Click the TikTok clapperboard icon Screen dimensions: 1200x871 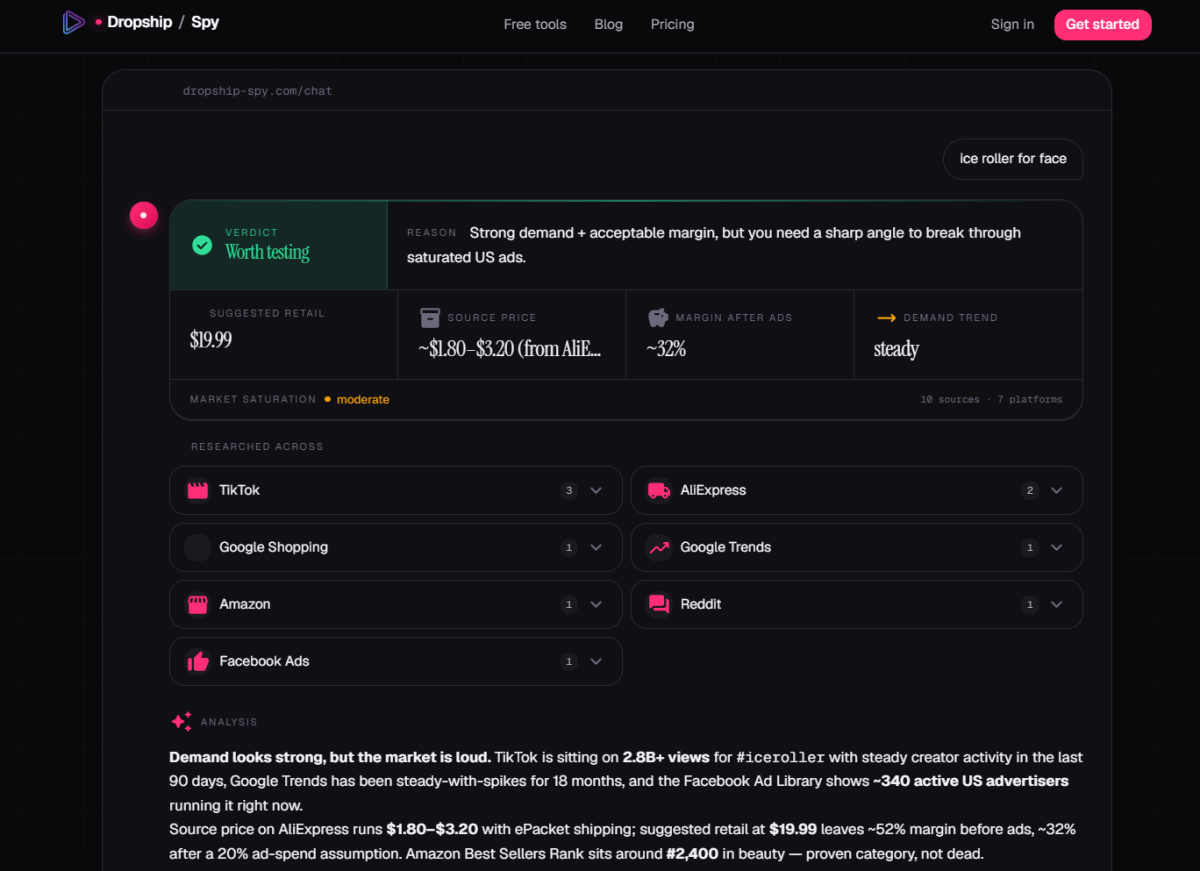click(x=197, y=490)
